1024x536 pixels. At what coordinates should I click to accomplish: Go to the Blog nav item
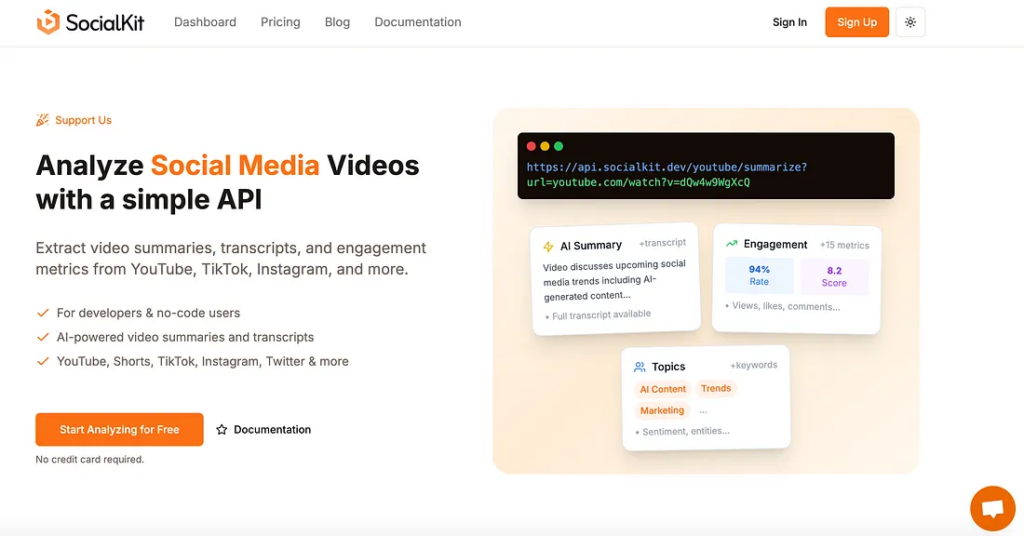[337, 22]
